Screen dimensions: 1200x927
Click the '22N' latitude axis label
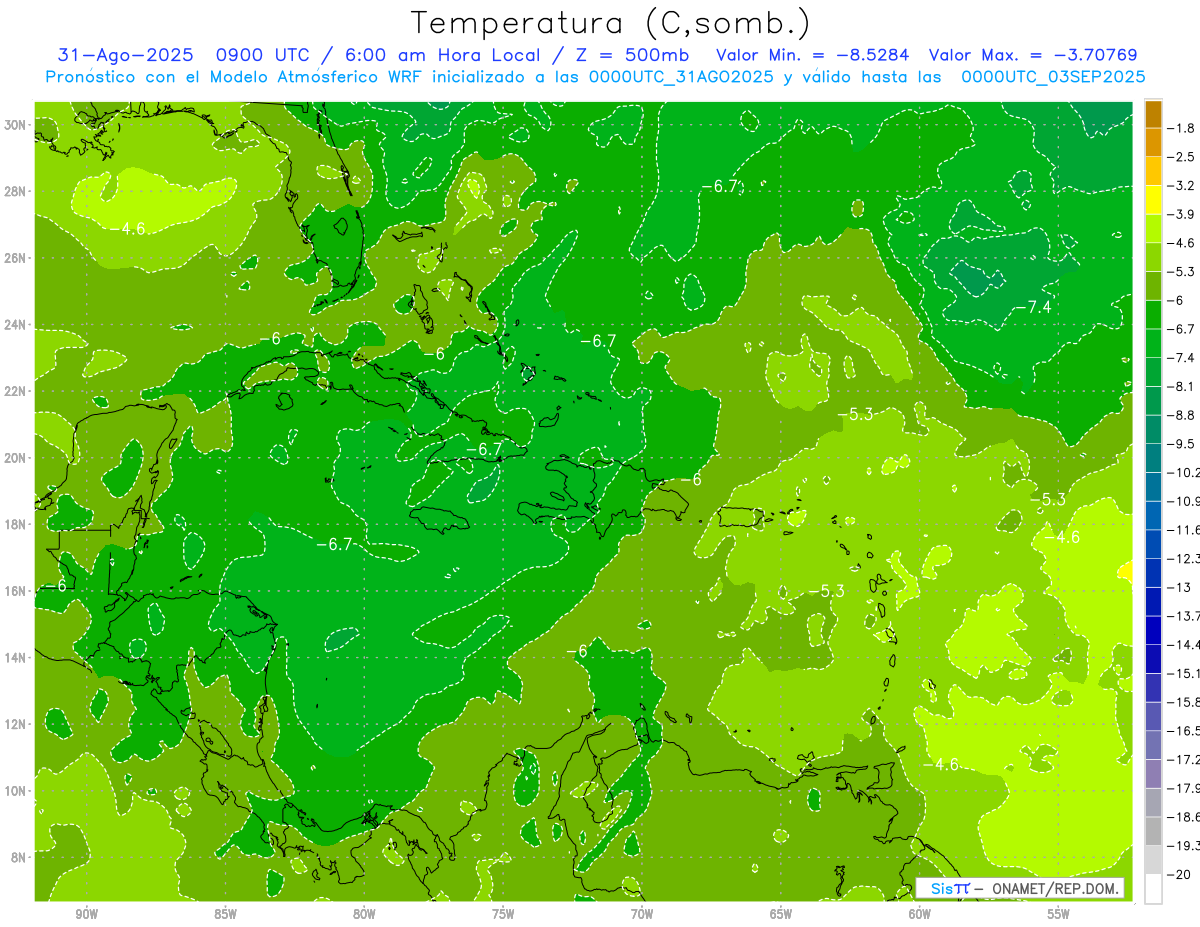[x=15, y=391]
